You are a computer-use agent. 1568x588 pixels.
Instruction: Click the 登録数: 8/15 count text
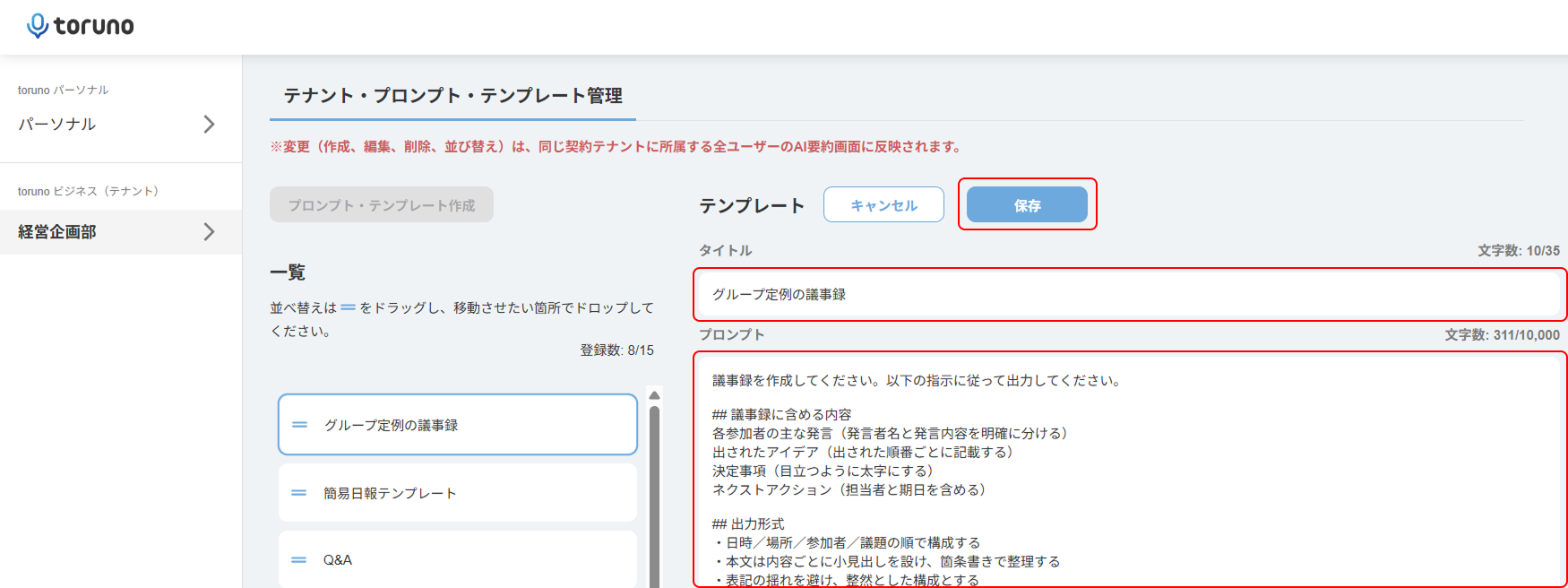(x=617, y=350)
